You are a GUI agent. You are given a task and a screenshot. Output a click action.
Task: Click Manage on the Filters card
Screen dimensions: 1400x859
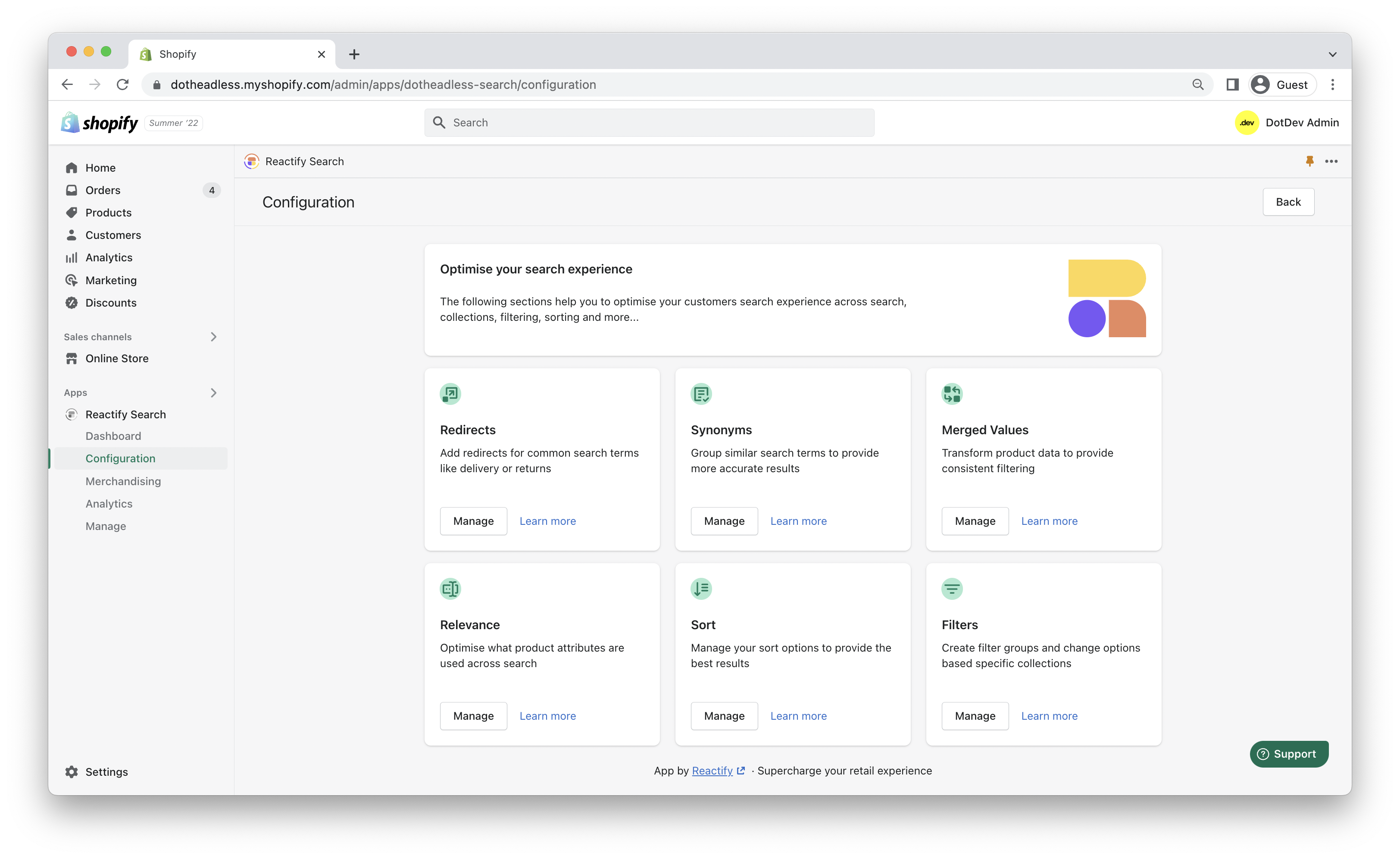pyautogui.click(x=975, y=716)
